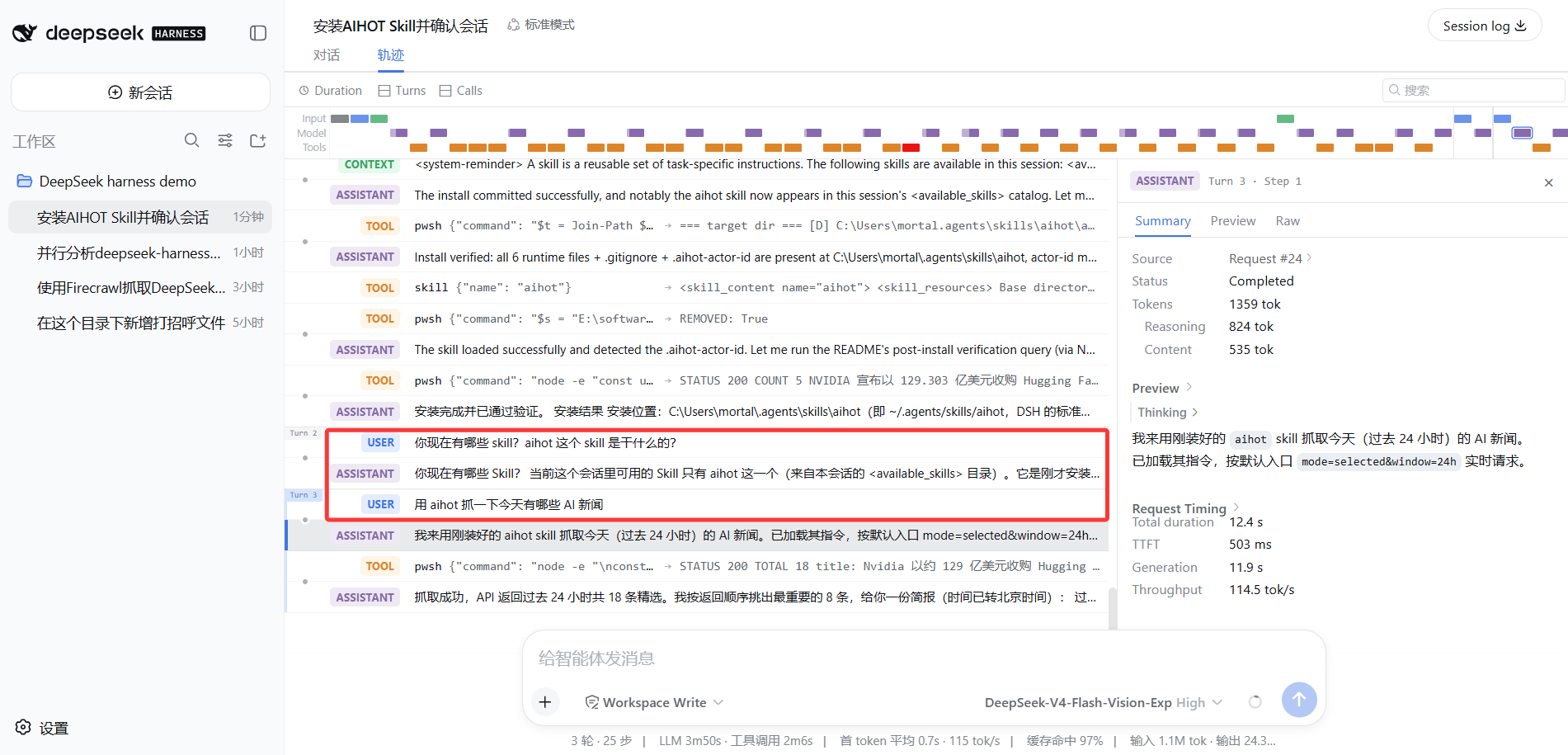Select session 安装AIHOT Skill并确认会话
Viewport: 1568px width, 755px height.
140,217
